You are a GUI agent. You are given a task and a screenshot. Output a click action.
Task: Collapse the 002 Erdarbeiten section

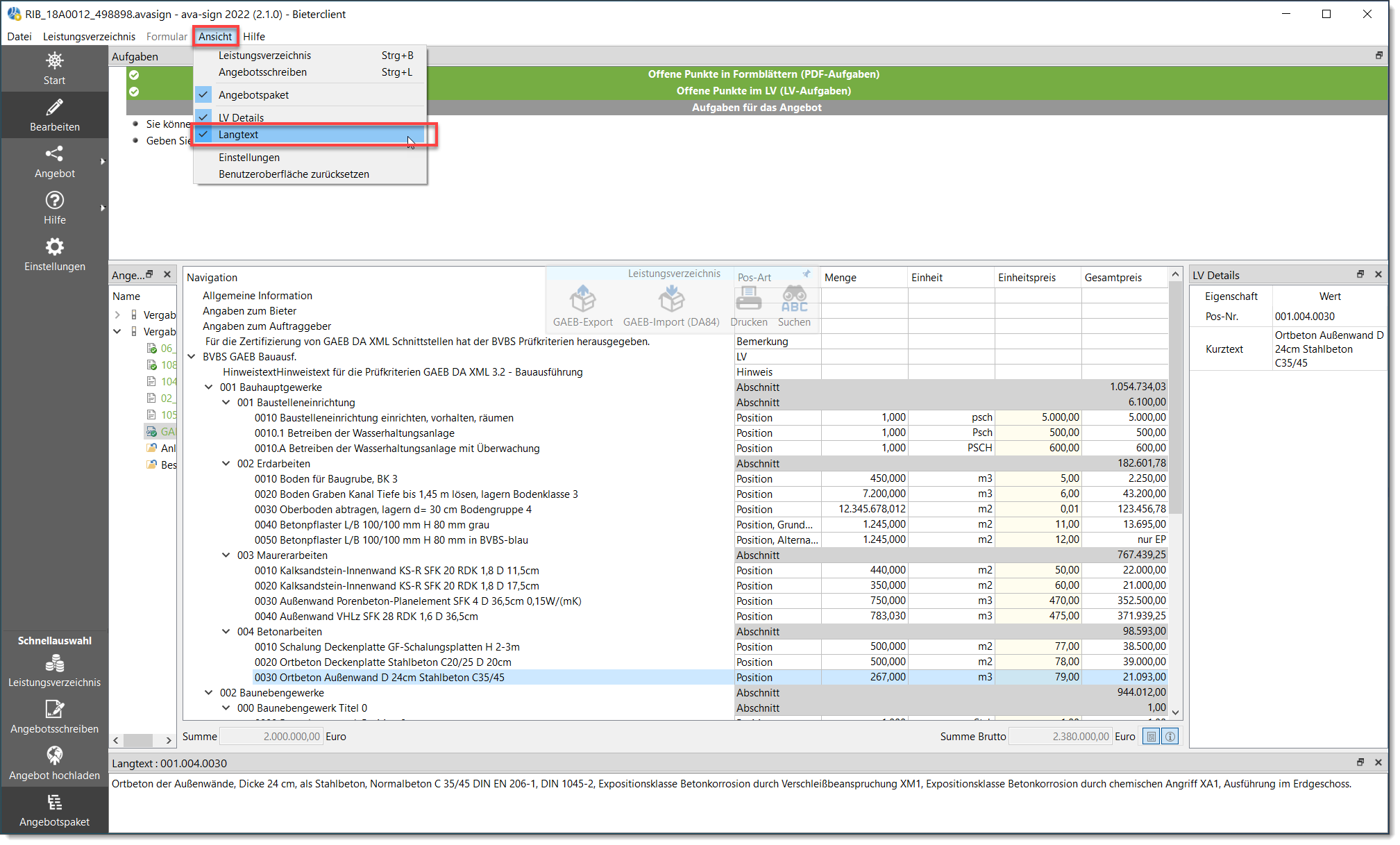pos(226,464)
